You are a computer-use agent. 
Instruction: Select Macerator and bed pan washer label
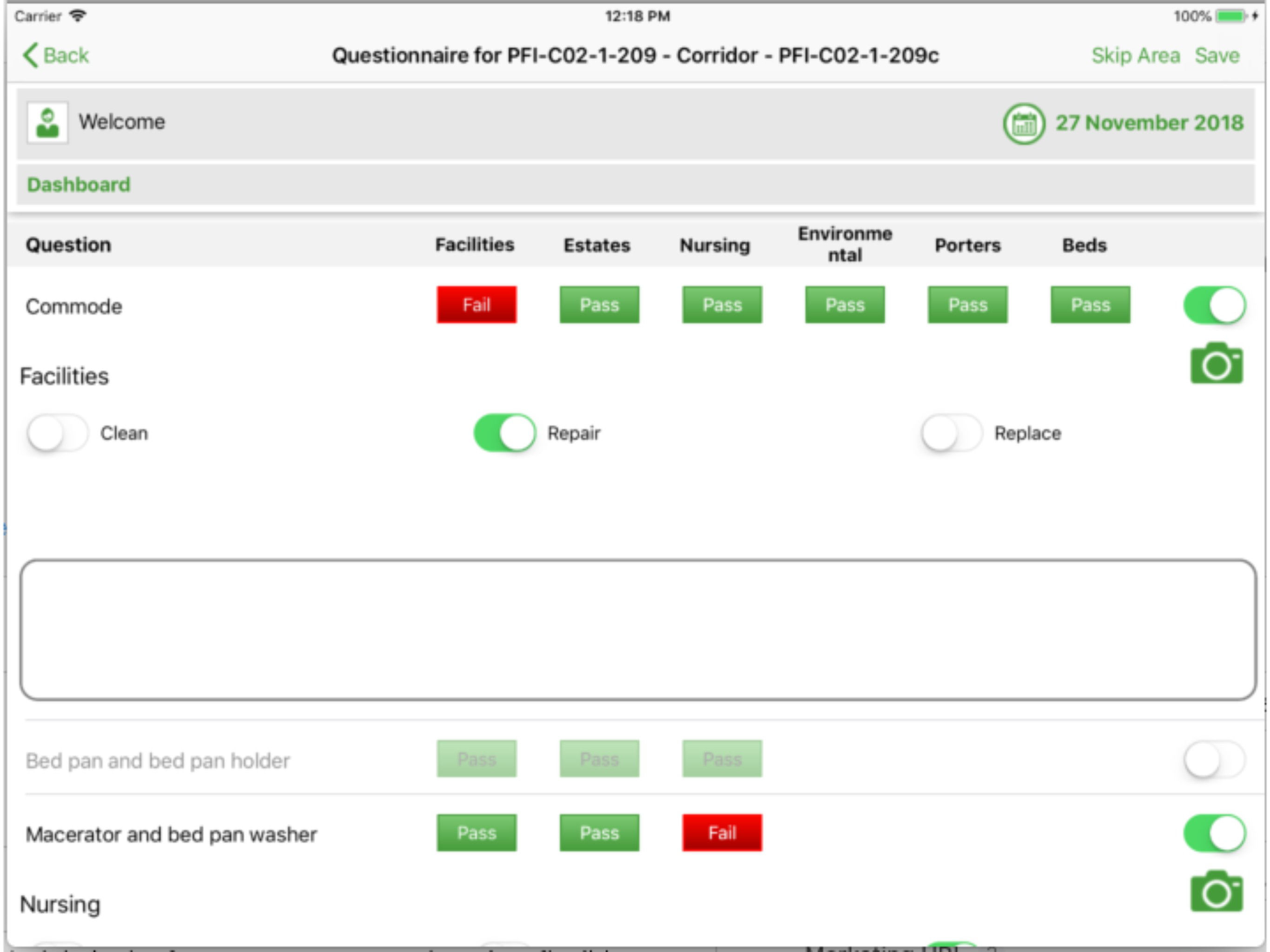click(171, 835)
